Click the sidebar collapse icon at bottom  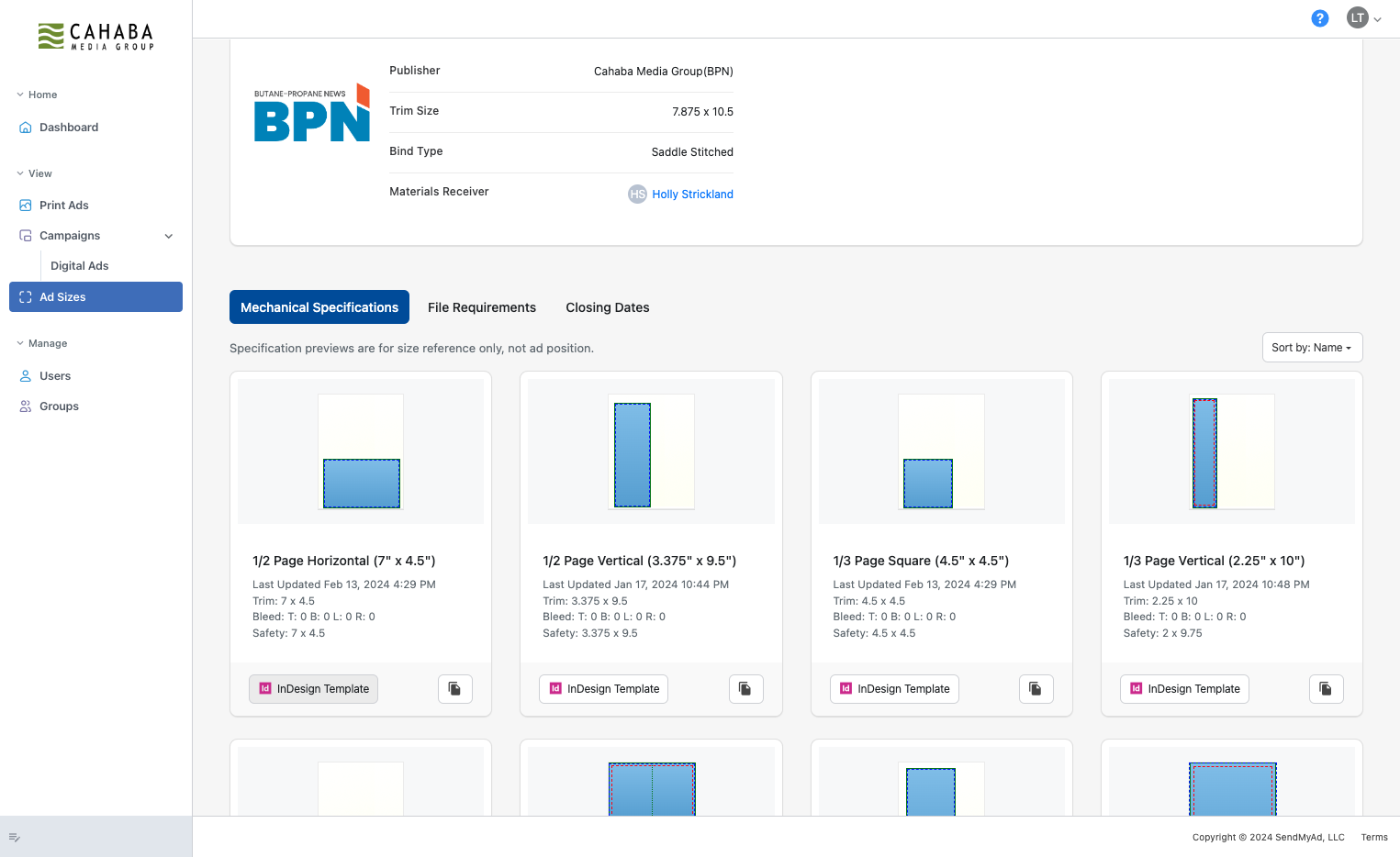[x=15, y=837]
